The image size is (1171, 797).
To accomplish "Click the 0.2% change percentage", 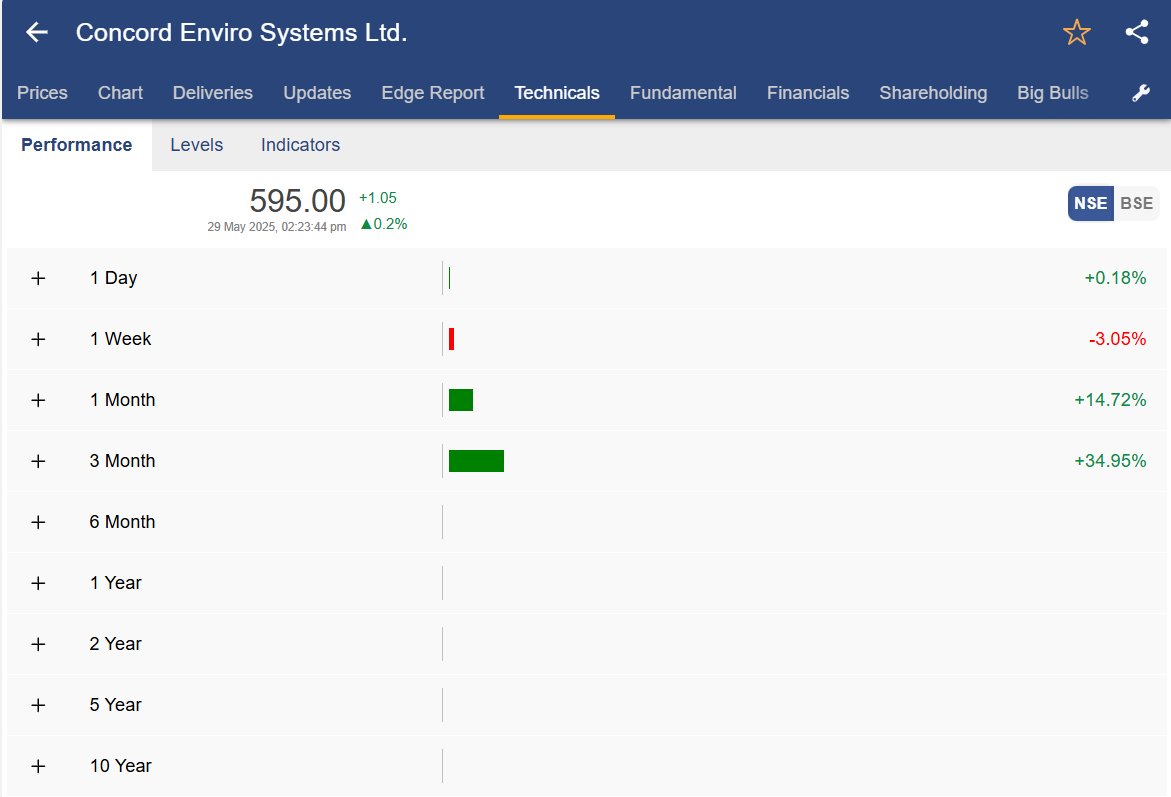I will (x=384, y=224).
